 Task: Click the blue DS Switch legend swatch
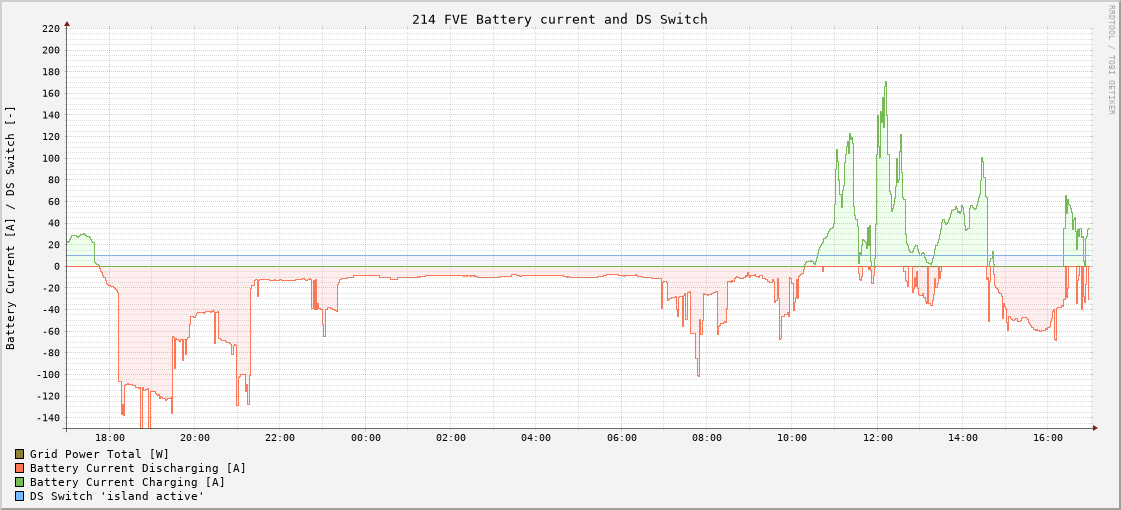19,496
